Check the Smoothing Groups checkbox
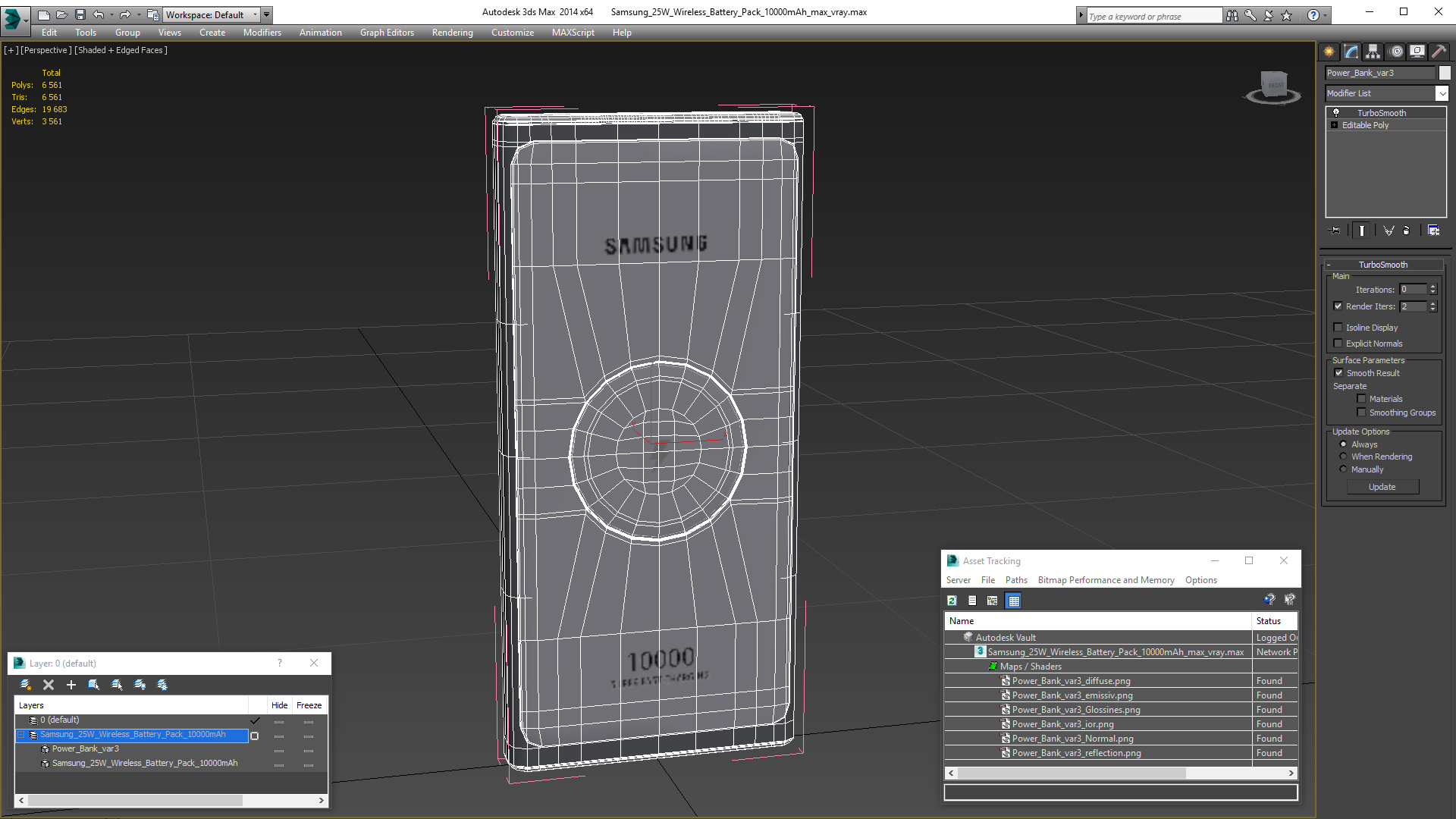Viewport: 1456px width, 819px height. (1361, 413)
